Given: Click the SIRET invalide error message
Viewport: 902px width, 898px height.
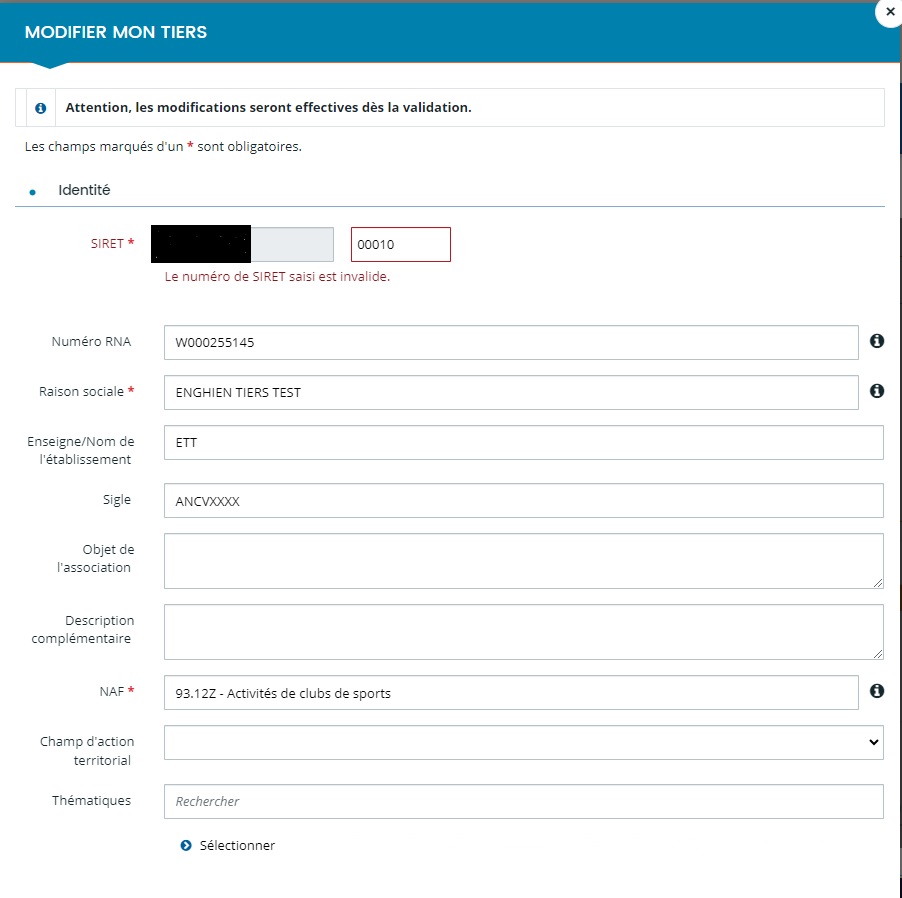Looking at the screenshot, I should pyautogui.click(x=277, y=277).
